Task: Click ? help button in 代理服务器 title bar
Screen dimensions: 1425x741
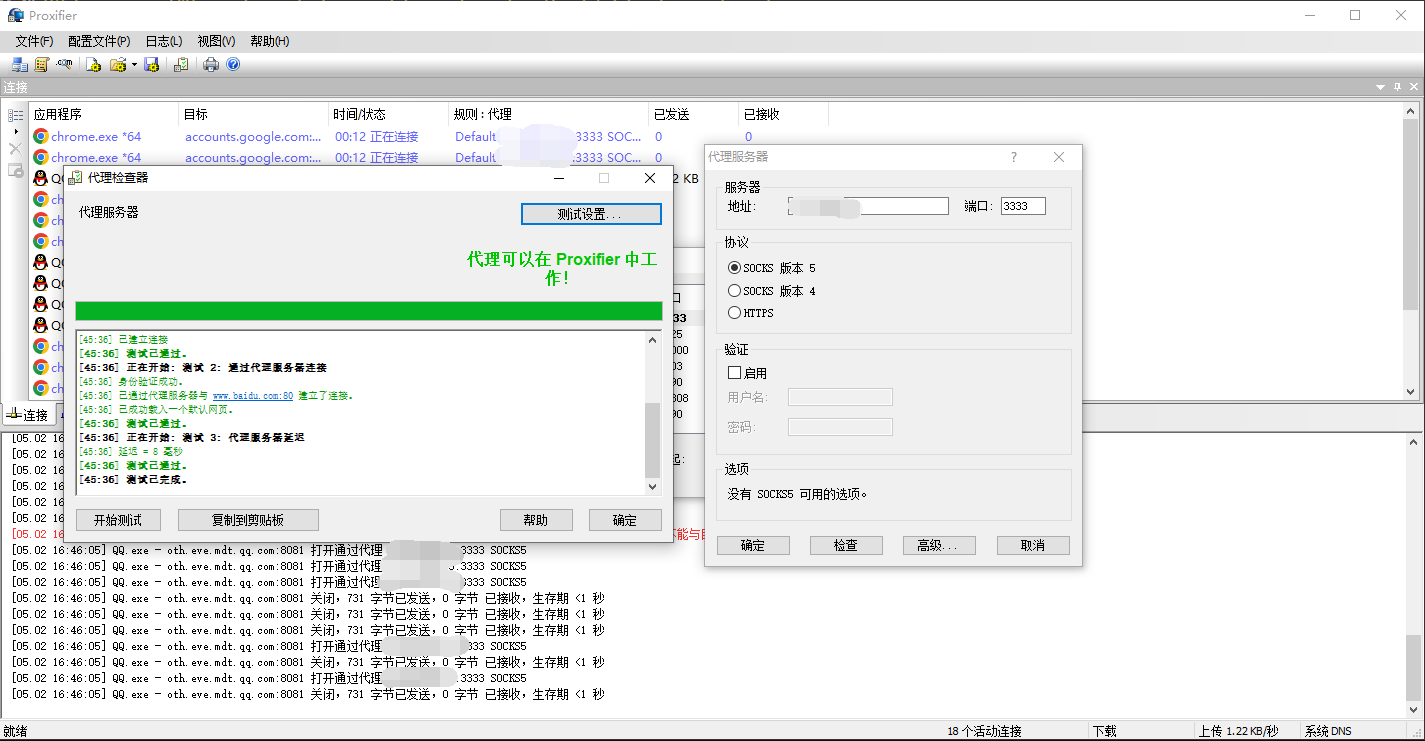Action: [x=1014, y=157]
